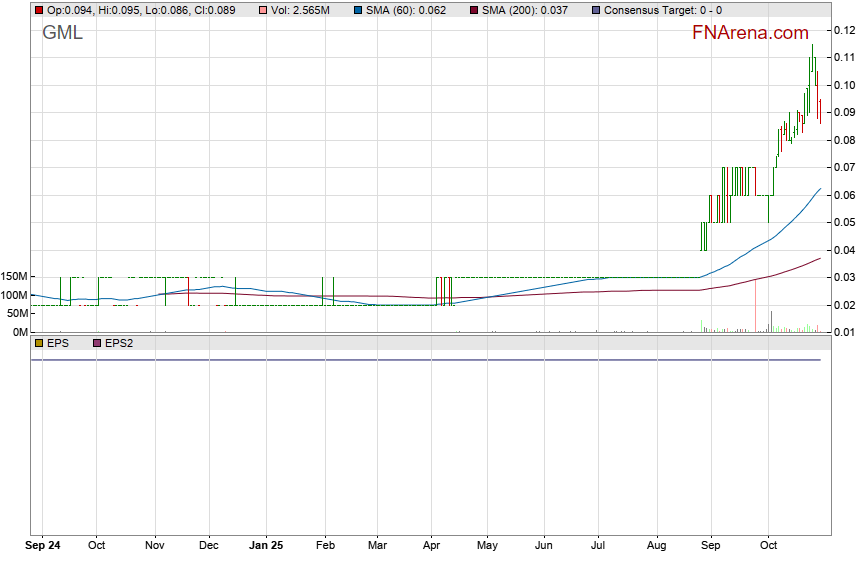The image size is (859, 566).
Task: Click the 'Vol: 2.565M' legend text
Action: [x=300, y=10]
